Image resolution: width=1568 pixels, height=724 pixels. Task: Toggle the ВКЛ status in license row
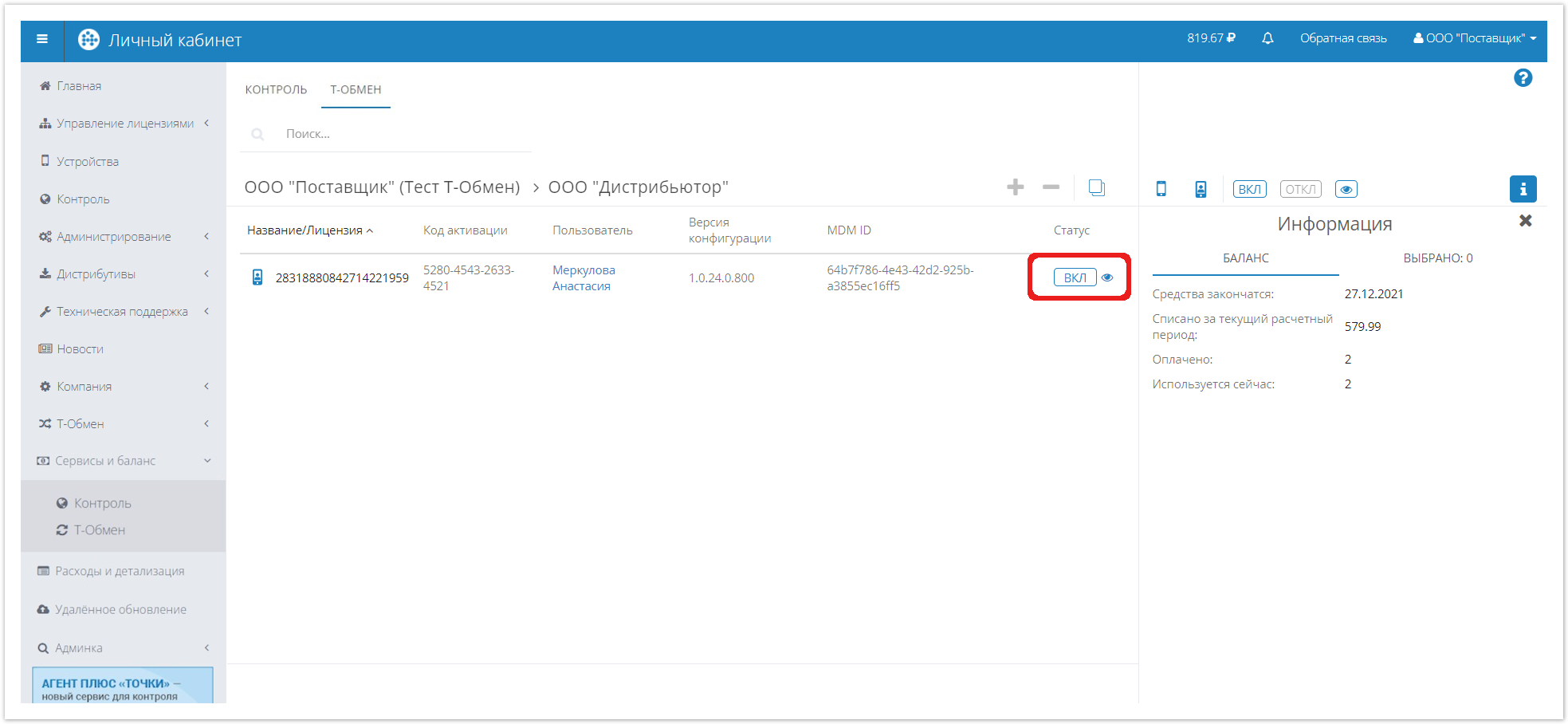point(1075,277)
